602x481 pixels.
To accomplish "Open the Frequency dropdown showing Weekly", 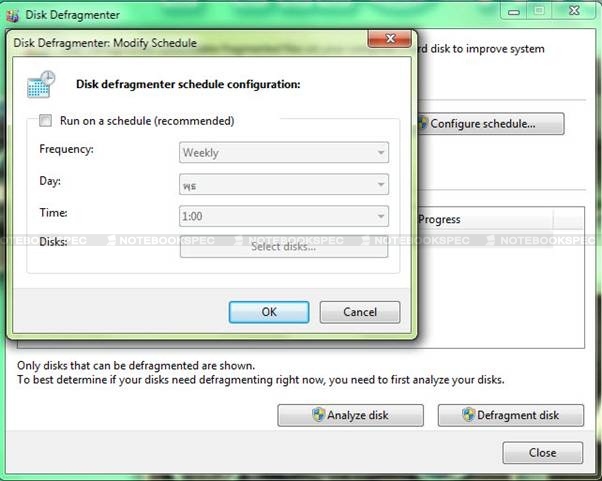I will pyautogui.click(x=283, y=153).
